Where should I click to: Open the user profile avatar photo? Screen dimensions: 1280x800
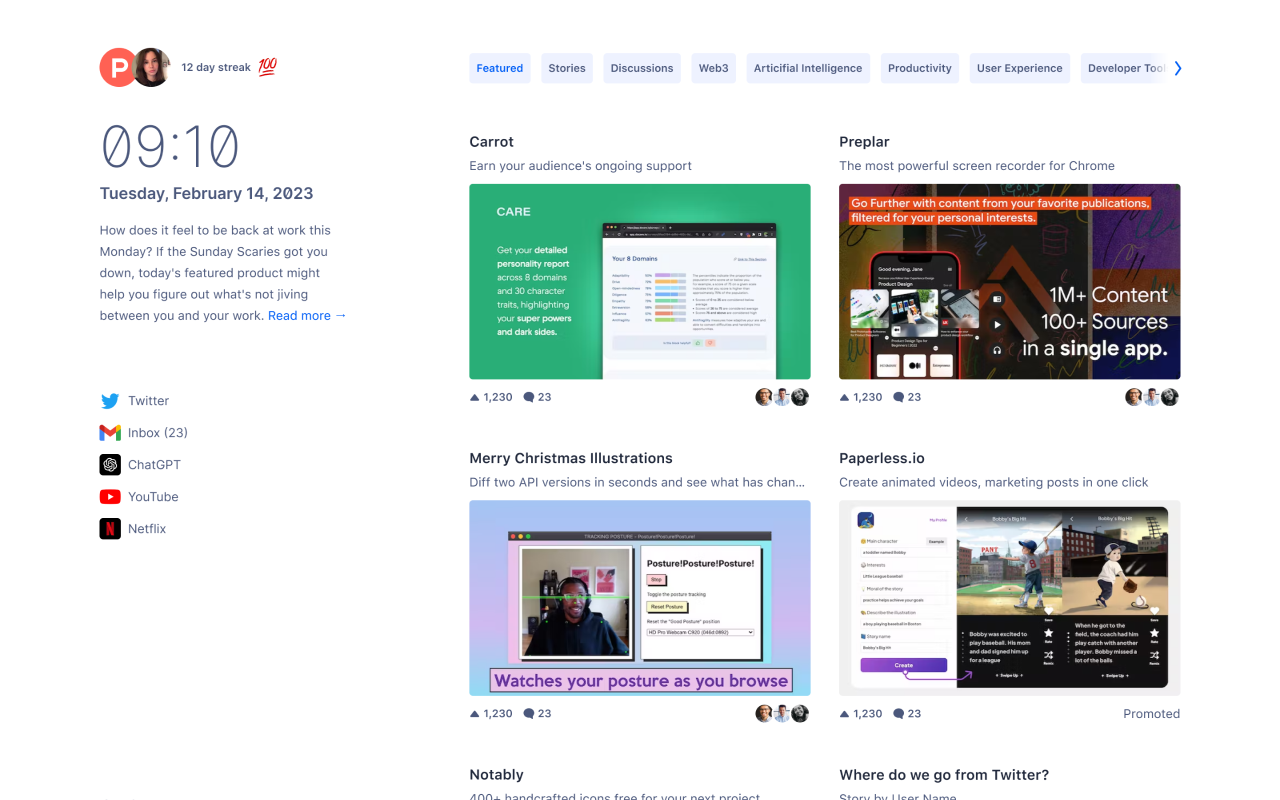coord(152,68)
